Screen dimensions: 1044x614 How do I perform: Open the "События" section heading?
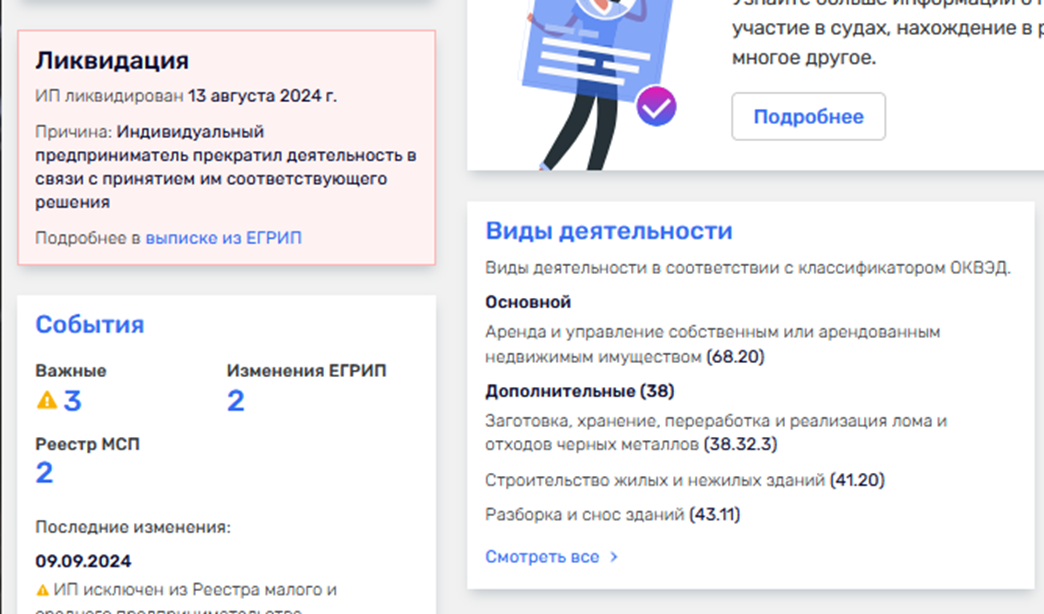(x=90, y=325)
